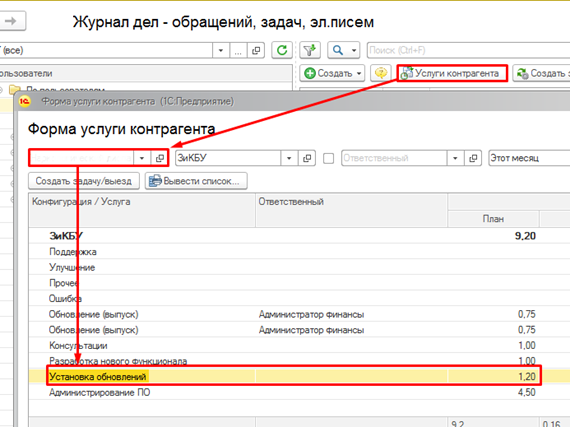Toggle the checkbox before Ответственный field
This screenshot has height=427, width=570.
tap(328, 158)
